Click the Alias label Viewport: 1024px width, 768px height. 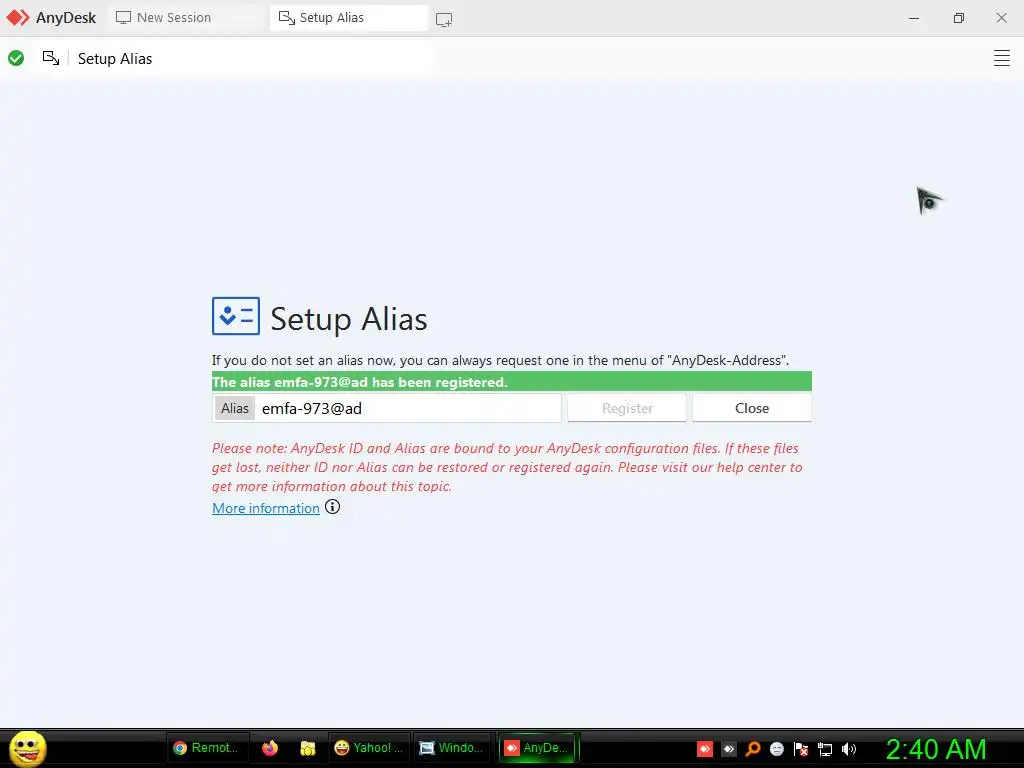[234, 408]
